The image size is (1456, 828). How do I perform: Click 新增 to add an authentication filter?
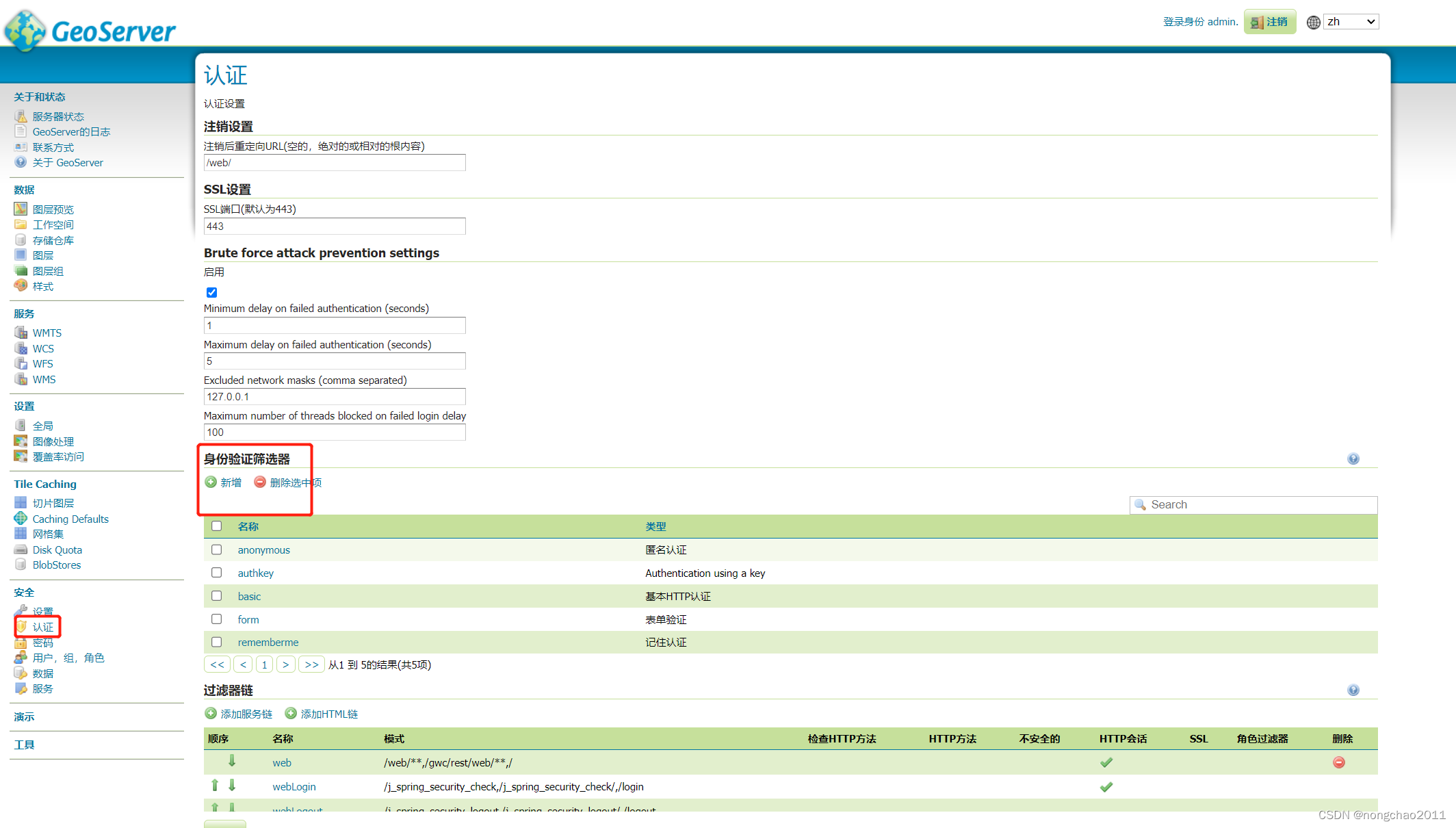click(229, 482)
